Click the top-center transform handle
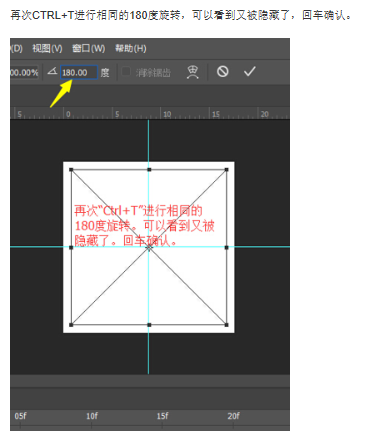 pyautogui.click(x=149, y=170)
